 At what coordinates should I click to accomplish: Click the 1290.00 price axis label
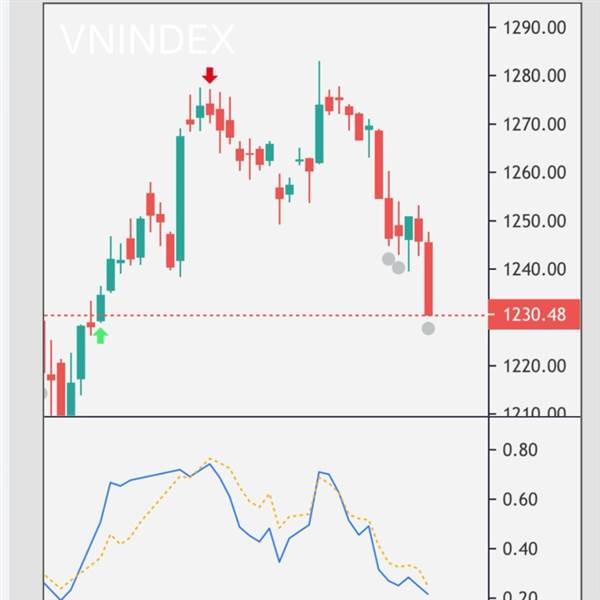click(535, 28)
